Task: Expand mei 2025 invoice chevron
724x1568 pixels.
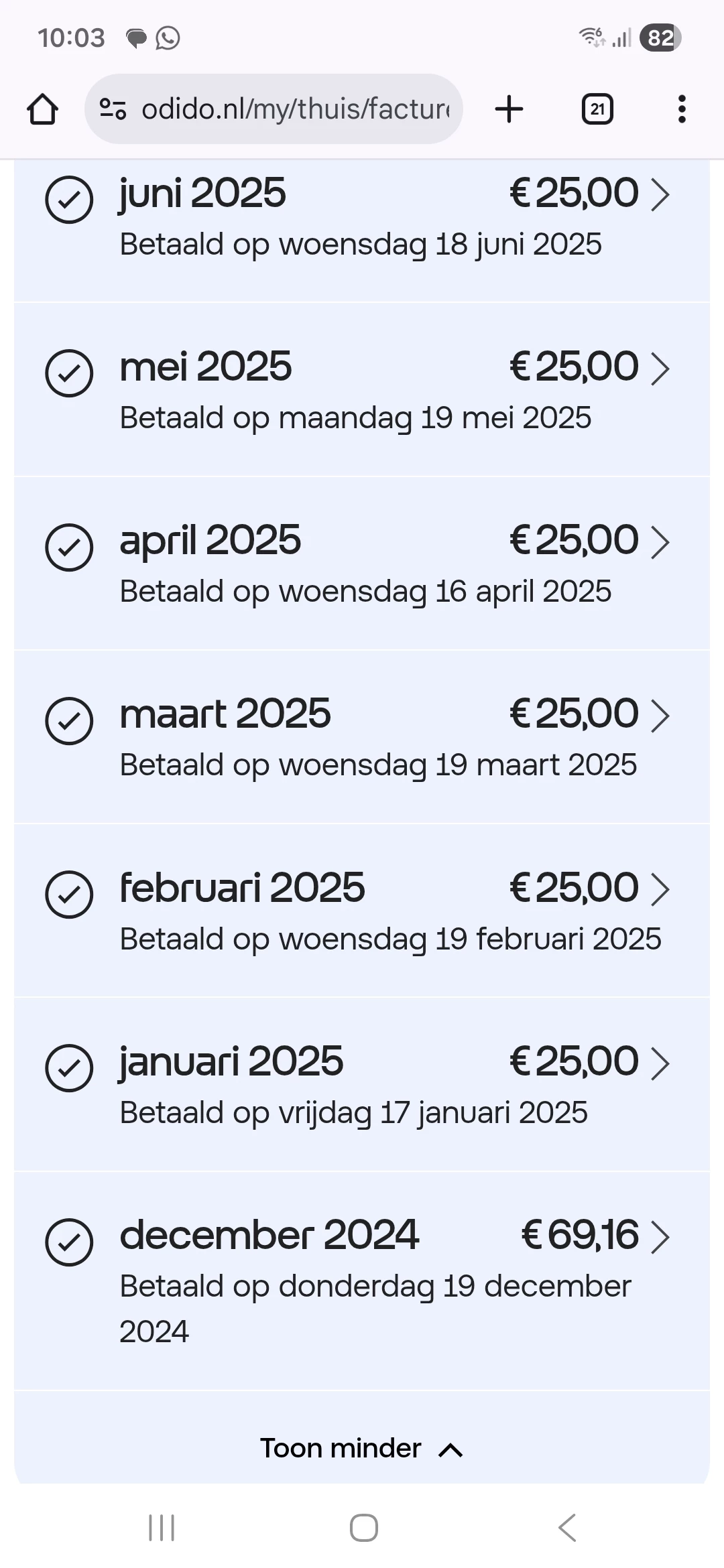Action: [x=660, y=369]
